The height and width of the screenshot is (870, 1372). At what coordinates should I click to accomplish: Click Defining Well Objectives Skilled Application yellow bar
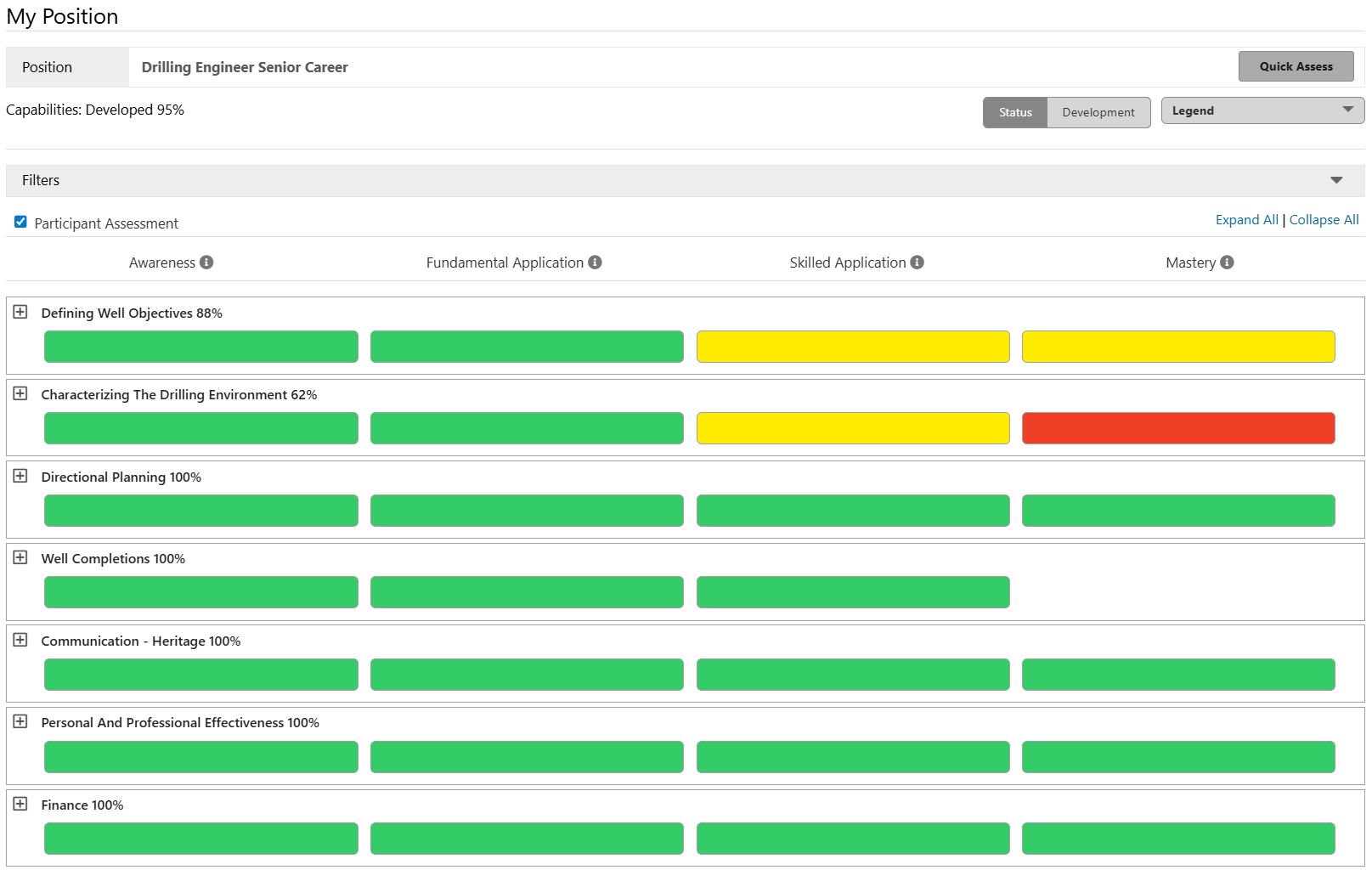[853, 347]
